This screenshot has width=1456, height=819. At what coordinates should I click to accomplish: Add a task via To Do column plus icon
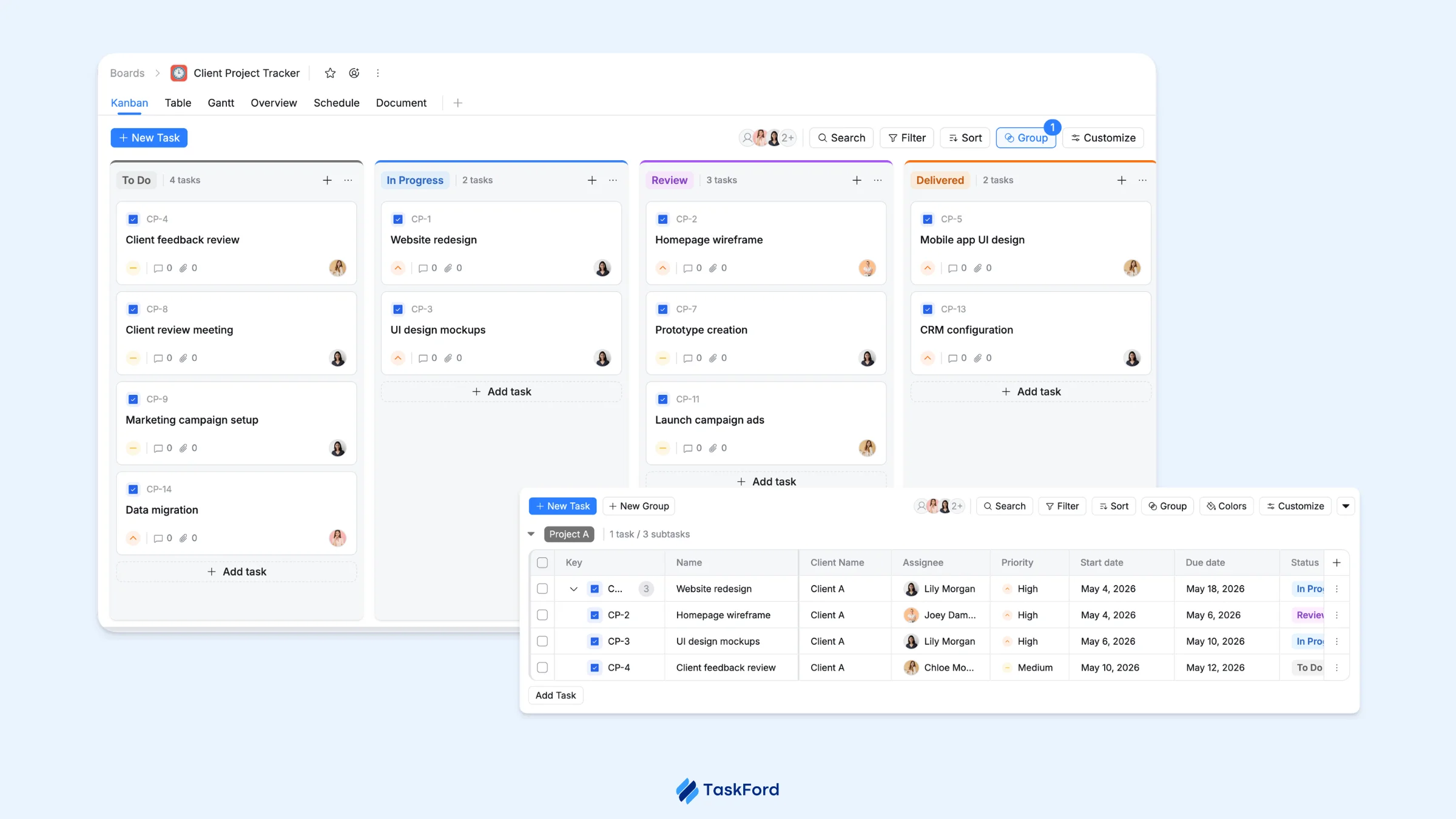tap(327, 180)
